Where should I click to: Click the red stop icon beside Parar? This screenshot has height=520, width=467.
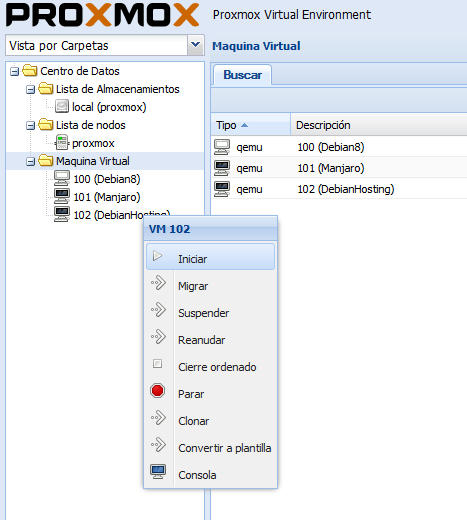click(x=157, y=391)
